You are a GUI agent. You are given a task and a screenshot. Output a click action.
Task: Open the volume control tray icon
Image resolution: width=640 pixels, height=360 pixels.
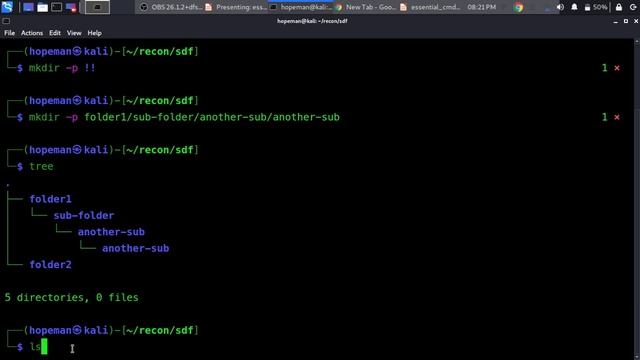point(560,7)
